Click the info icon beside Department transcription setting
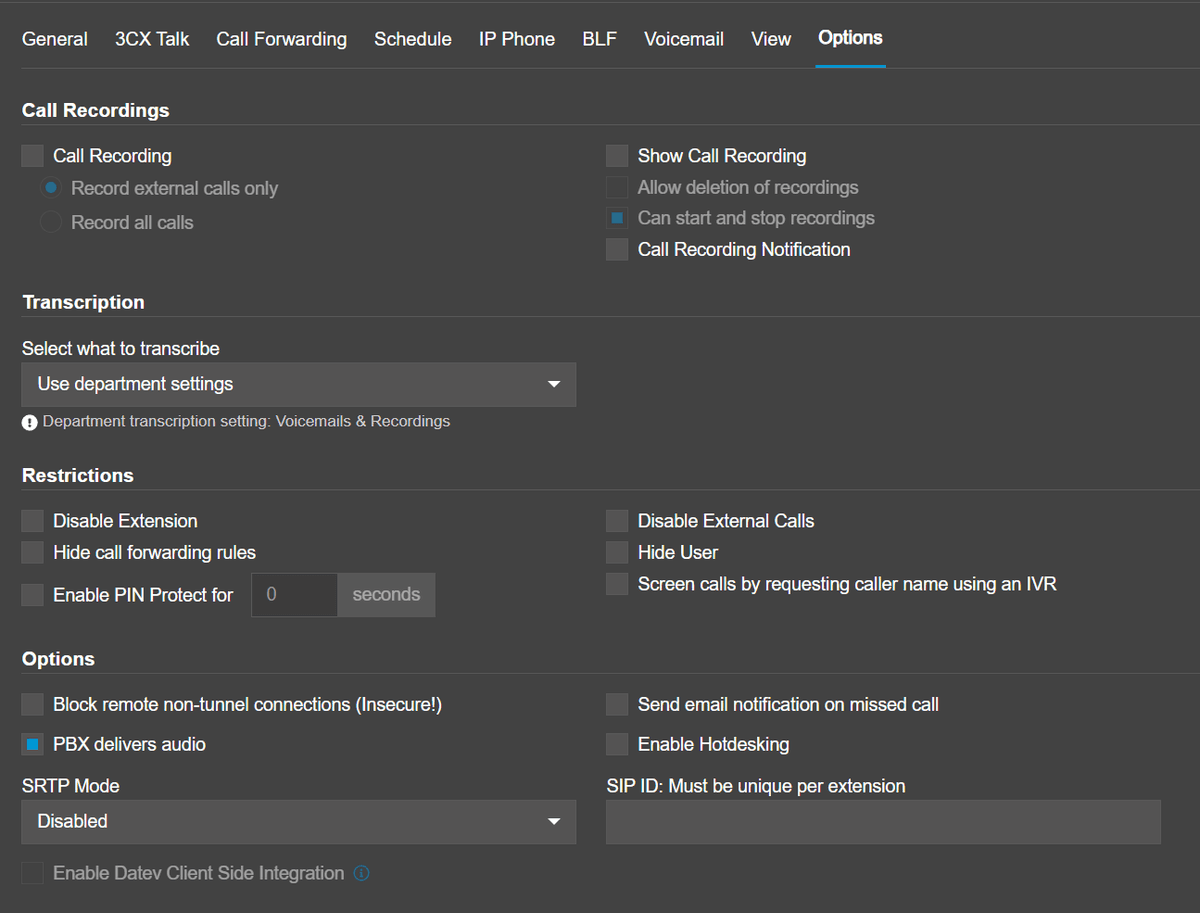1200x913 pixels. (x=30, y=422)
